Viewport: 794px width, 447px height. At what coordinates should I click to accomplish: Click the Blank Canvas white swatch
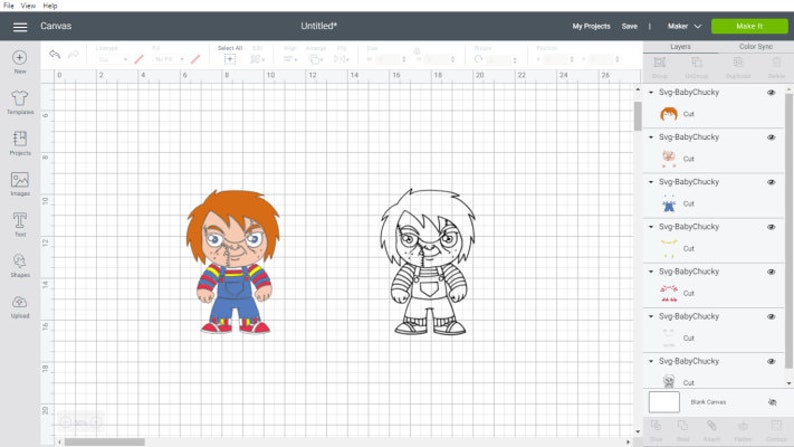(664, 402)
